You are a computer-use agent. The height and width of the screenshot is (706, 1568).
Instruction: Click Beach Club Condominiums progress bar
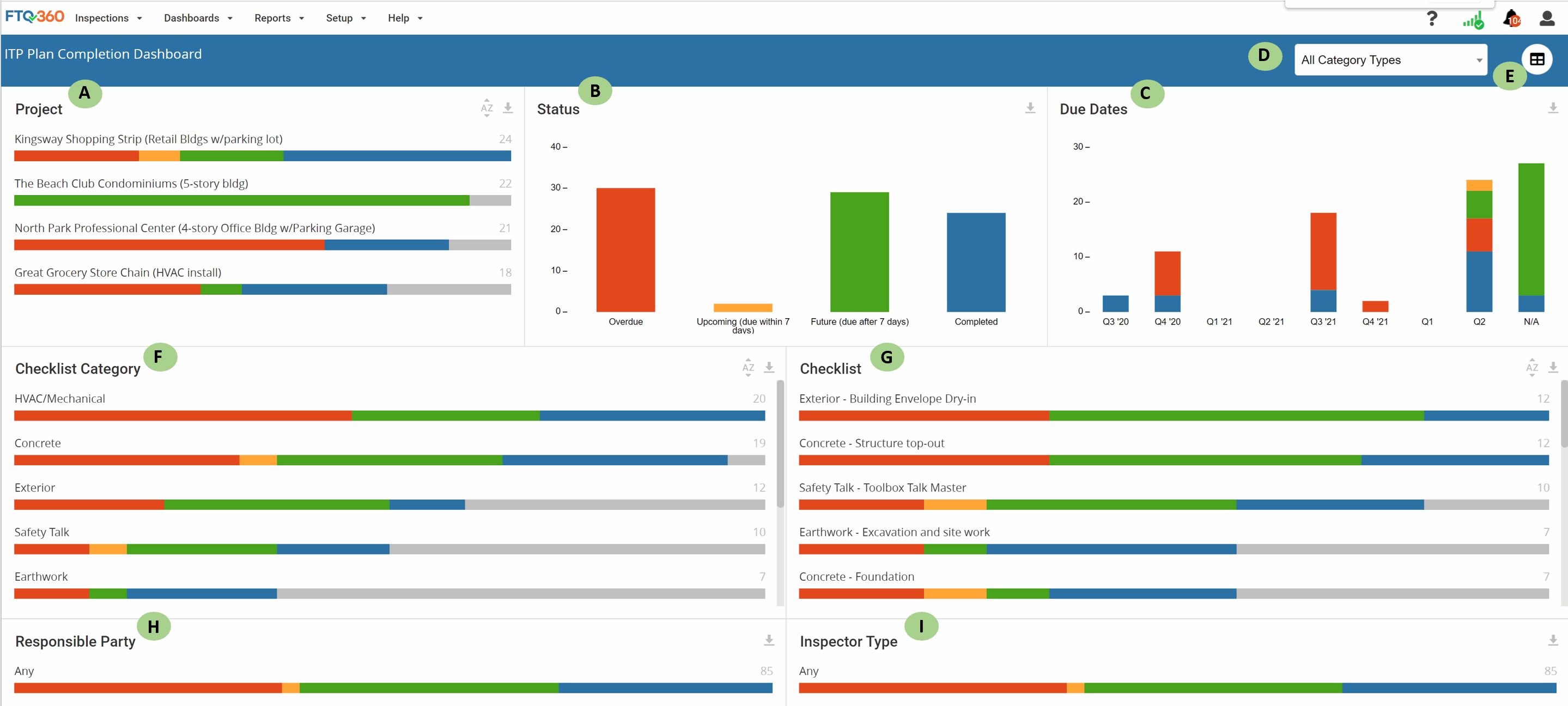pyautogui.click(x=263, y=200)
